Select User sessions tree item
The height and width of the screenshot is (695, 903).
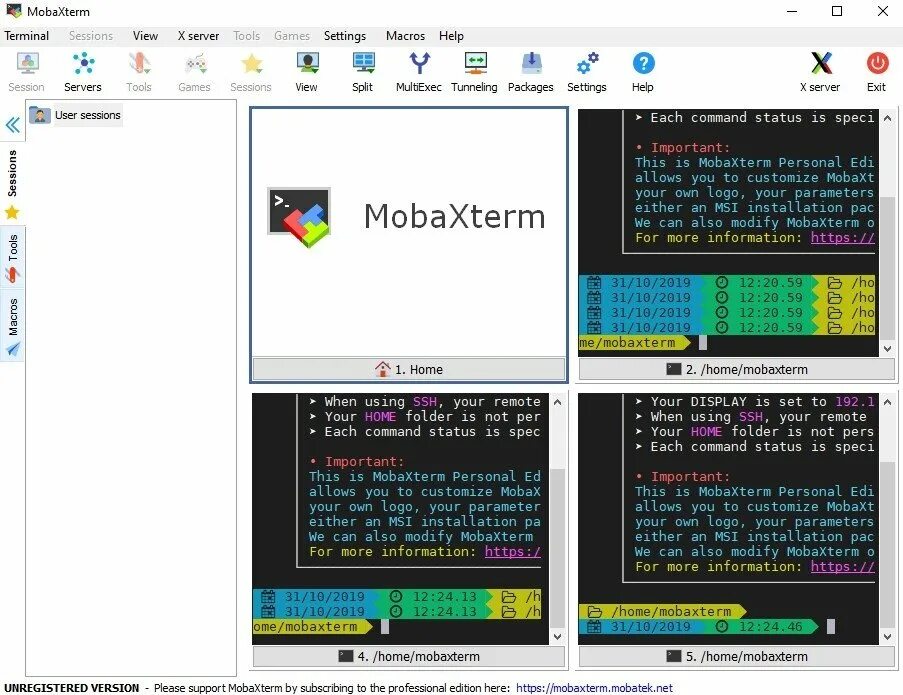click(x=75, y=115)
